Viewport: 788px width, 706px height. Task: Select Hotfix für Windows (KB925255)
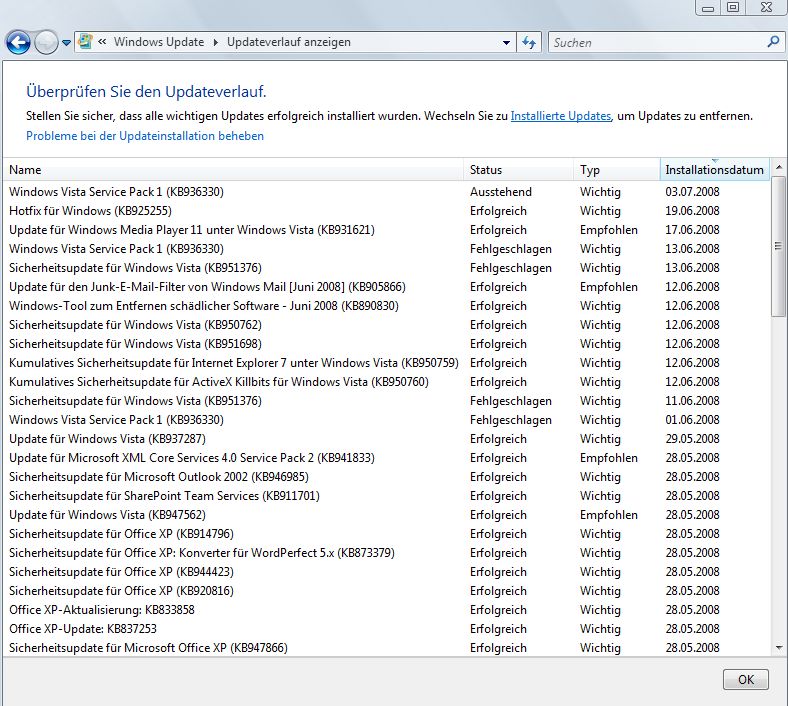pyautogui.click(x=386, y=211)
